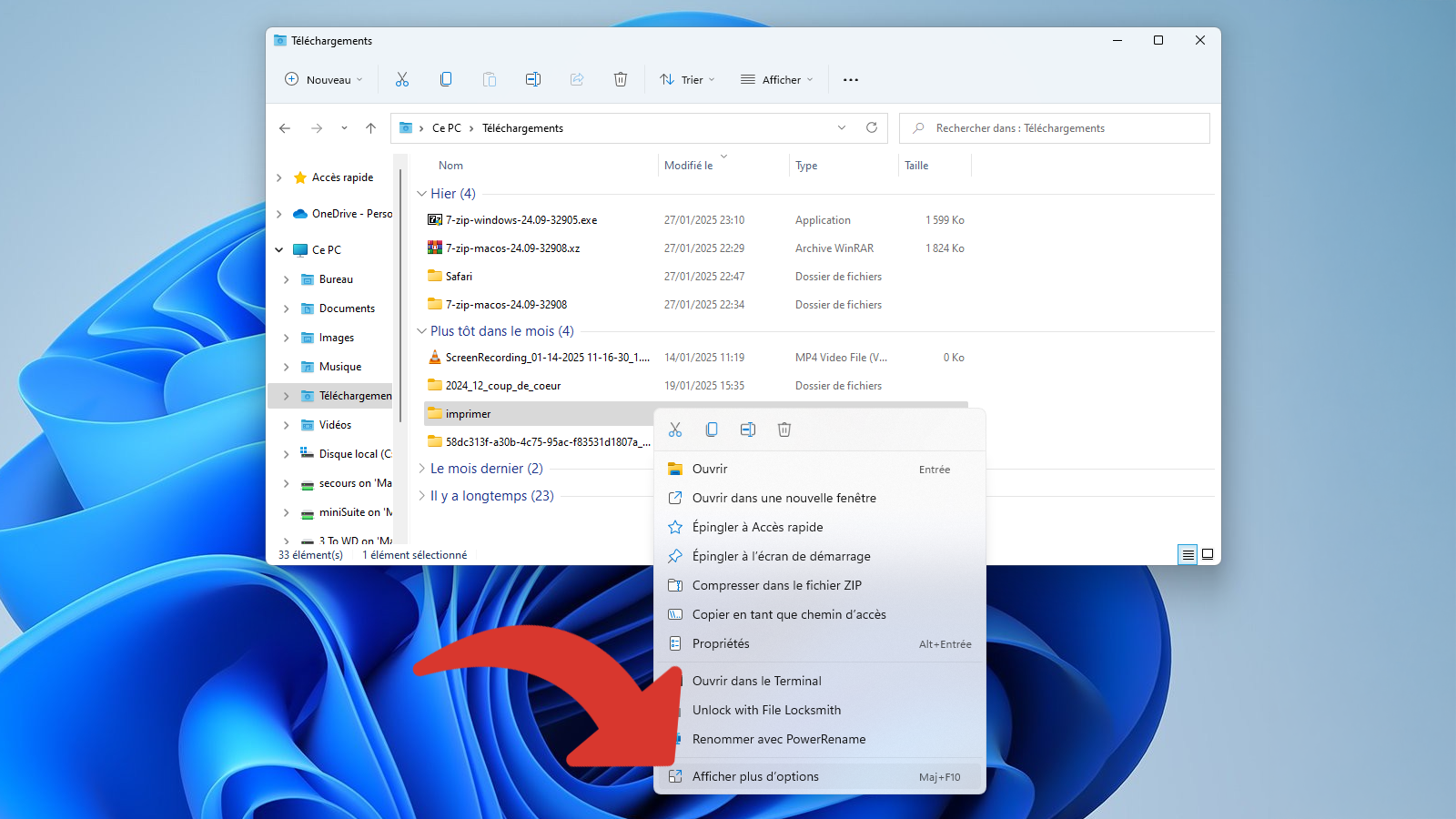The image size is (1456, 819).
Task: Switch to the details list view toggle
Action: pos(1188,554)
